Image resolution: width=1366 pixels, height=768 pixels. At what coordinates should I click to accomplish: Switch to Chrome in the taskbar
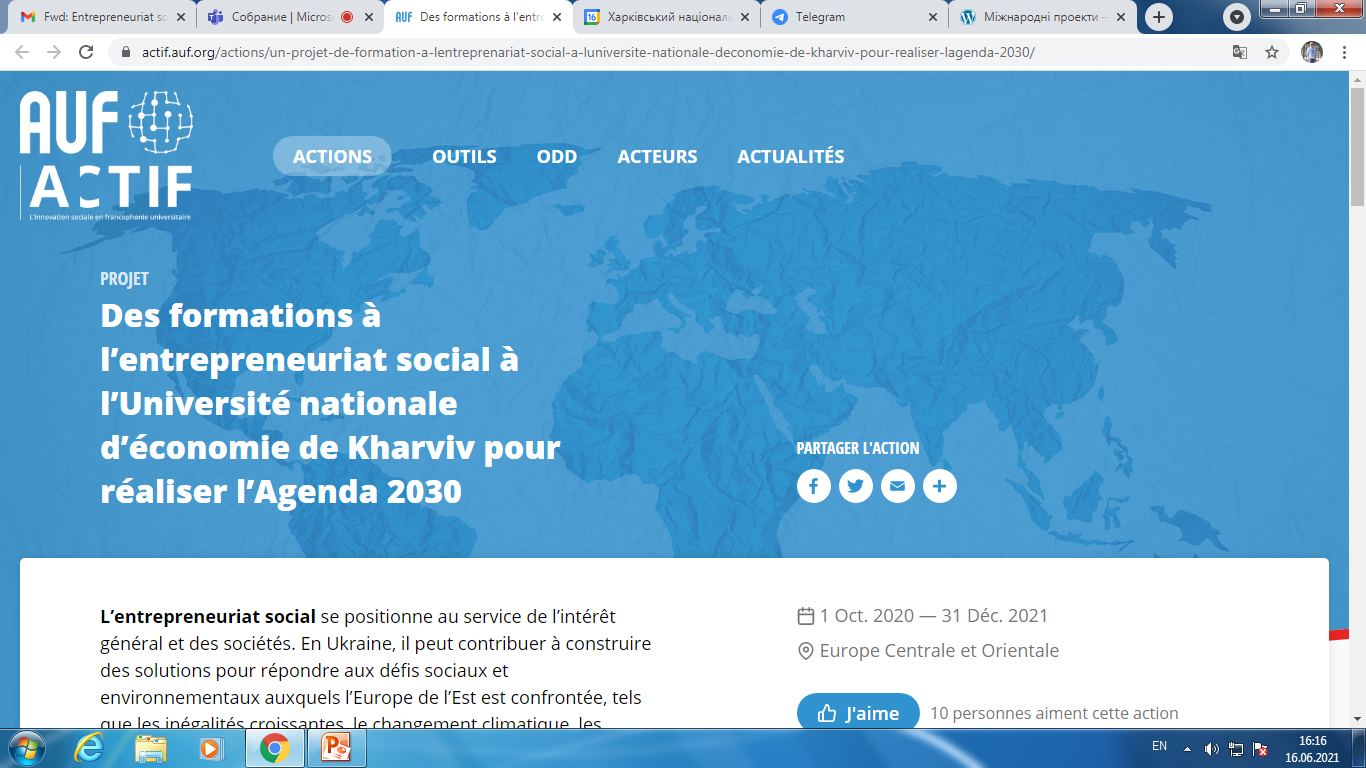pyautogui.click(x=274, y=748)
